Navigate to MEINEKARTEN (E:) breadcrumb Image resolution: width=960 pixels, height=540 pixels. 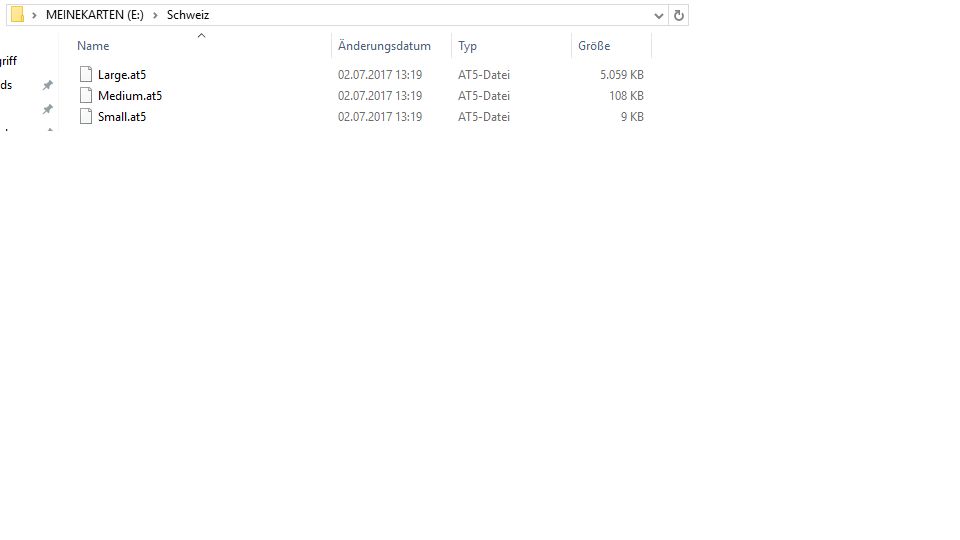pos(95,15)
